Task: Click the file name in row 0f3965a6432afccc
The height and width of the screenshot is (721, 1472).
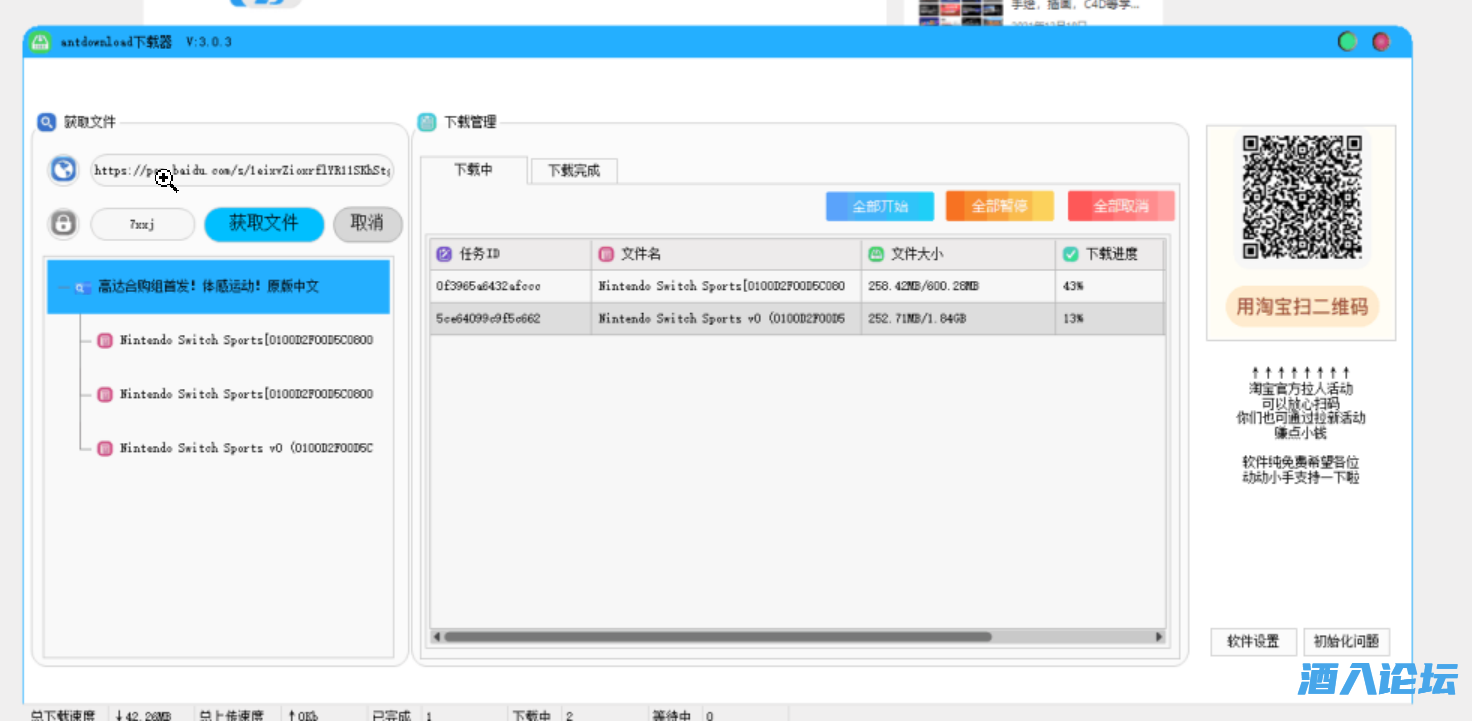Action: coord(726,286)
